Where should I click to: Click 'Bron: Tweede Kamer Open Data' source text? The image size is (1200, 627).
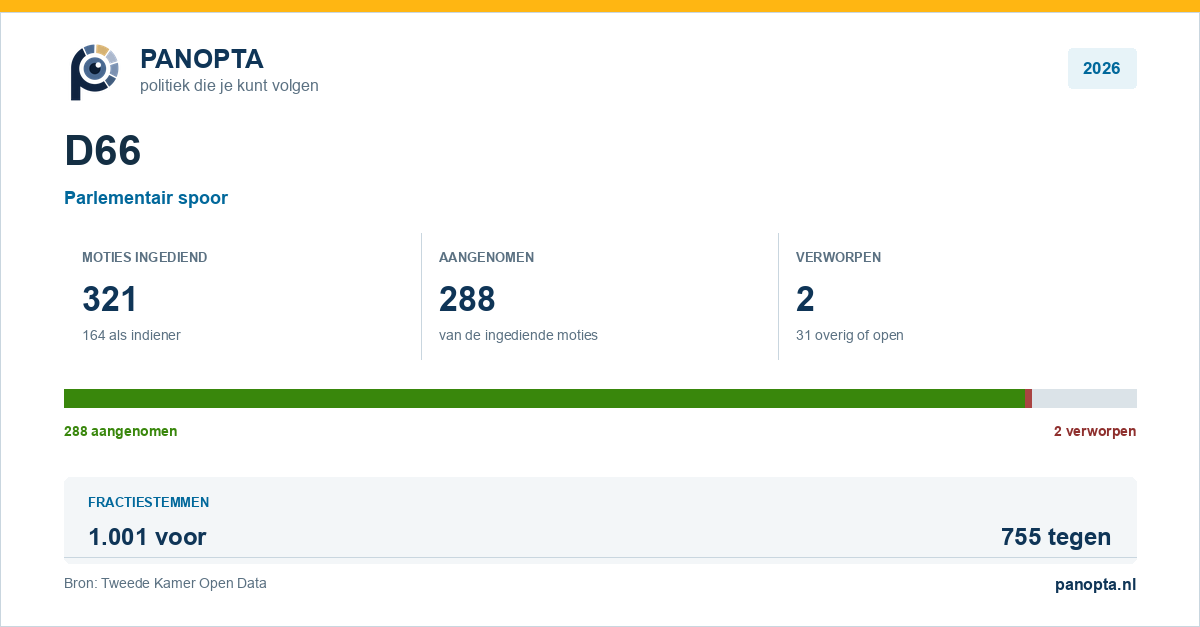(x=165, y=583)
